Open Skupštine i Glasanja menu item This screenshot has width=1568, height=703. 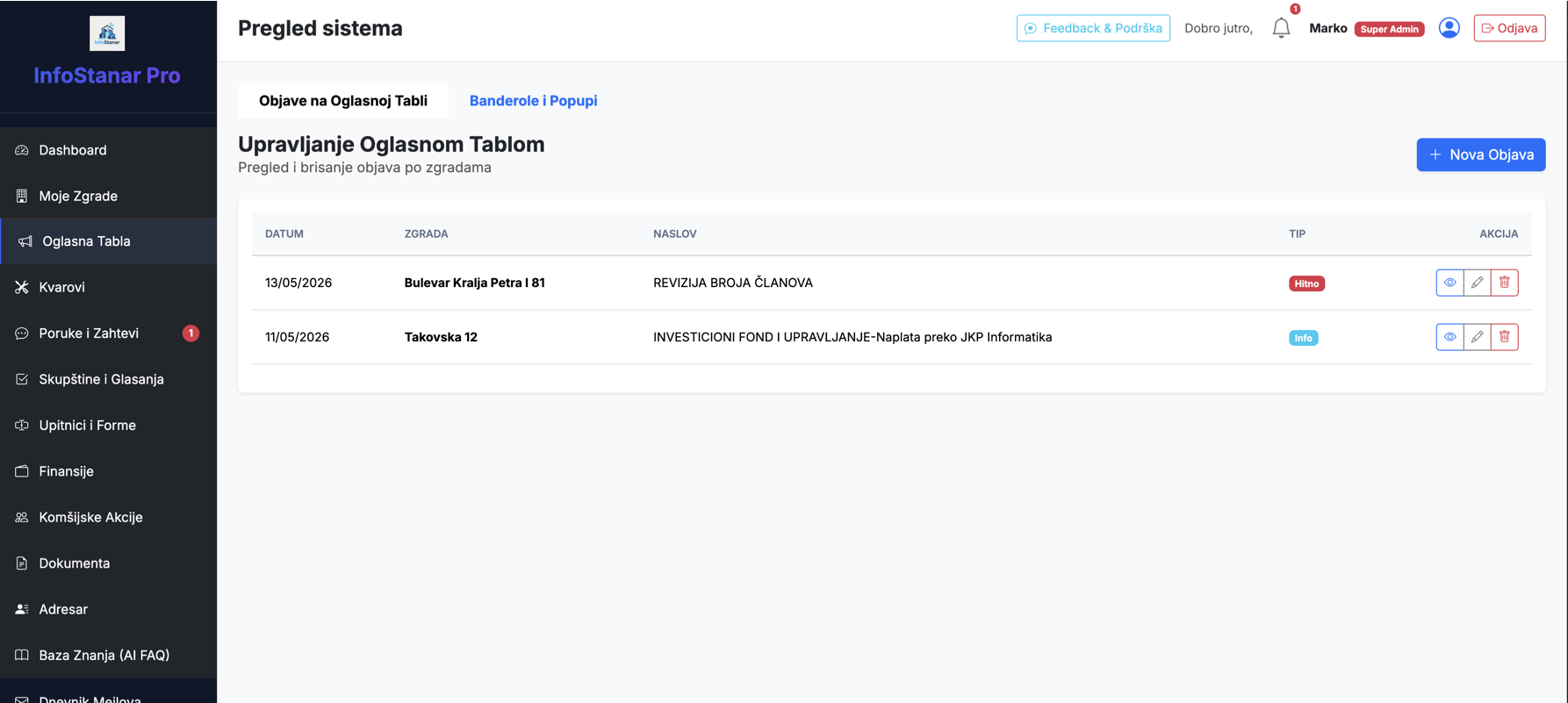click(x=108, y=379)
